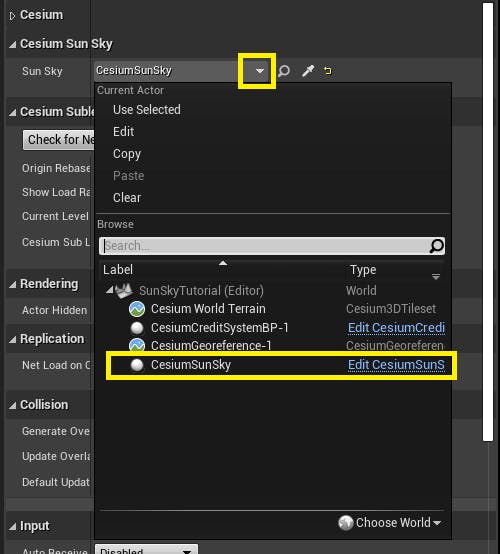500x554 pixels.
Task: Open the Auto Receive Input Disabled dropdown
Action: coord(146,549)
